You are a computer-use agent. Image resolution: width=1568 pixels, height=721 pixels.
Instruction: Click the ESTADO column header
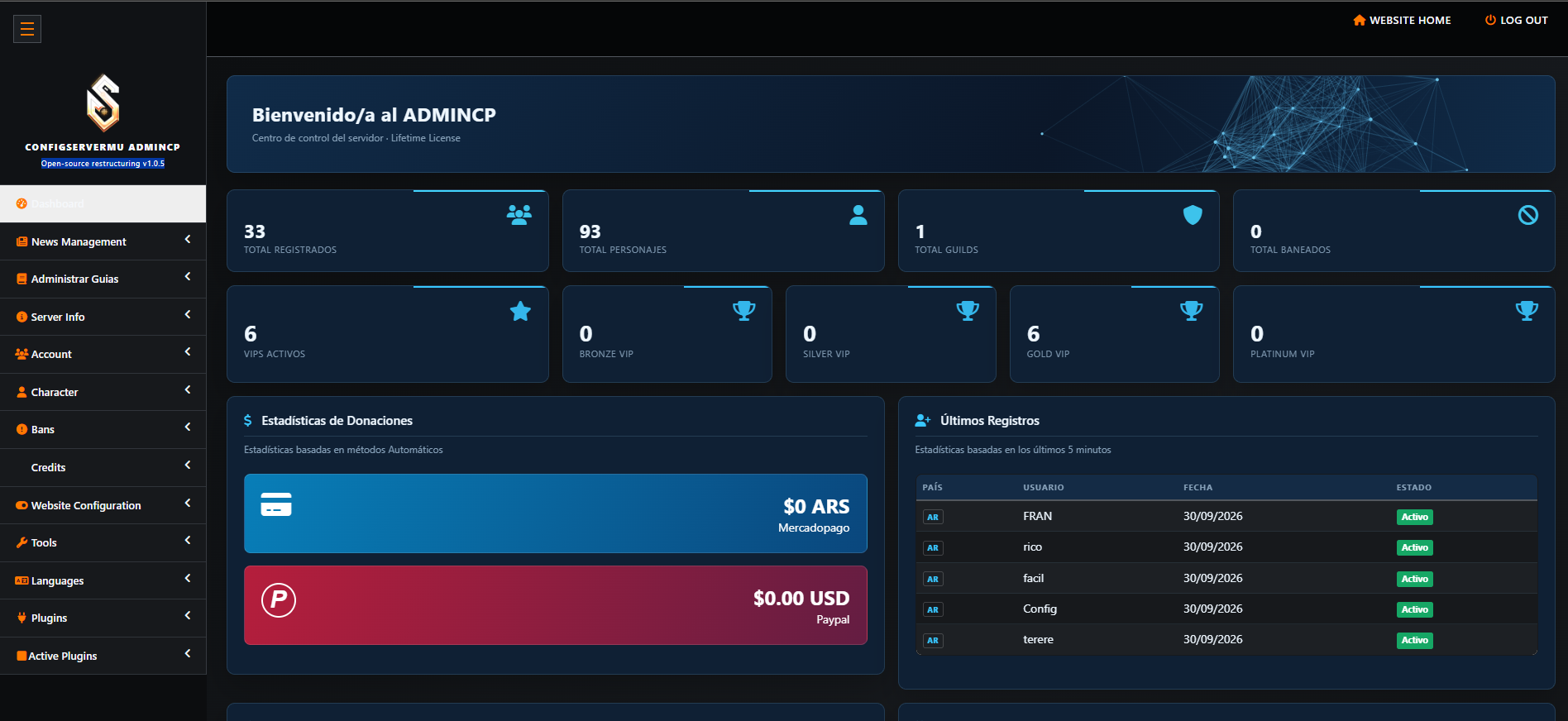point(1414,488)
